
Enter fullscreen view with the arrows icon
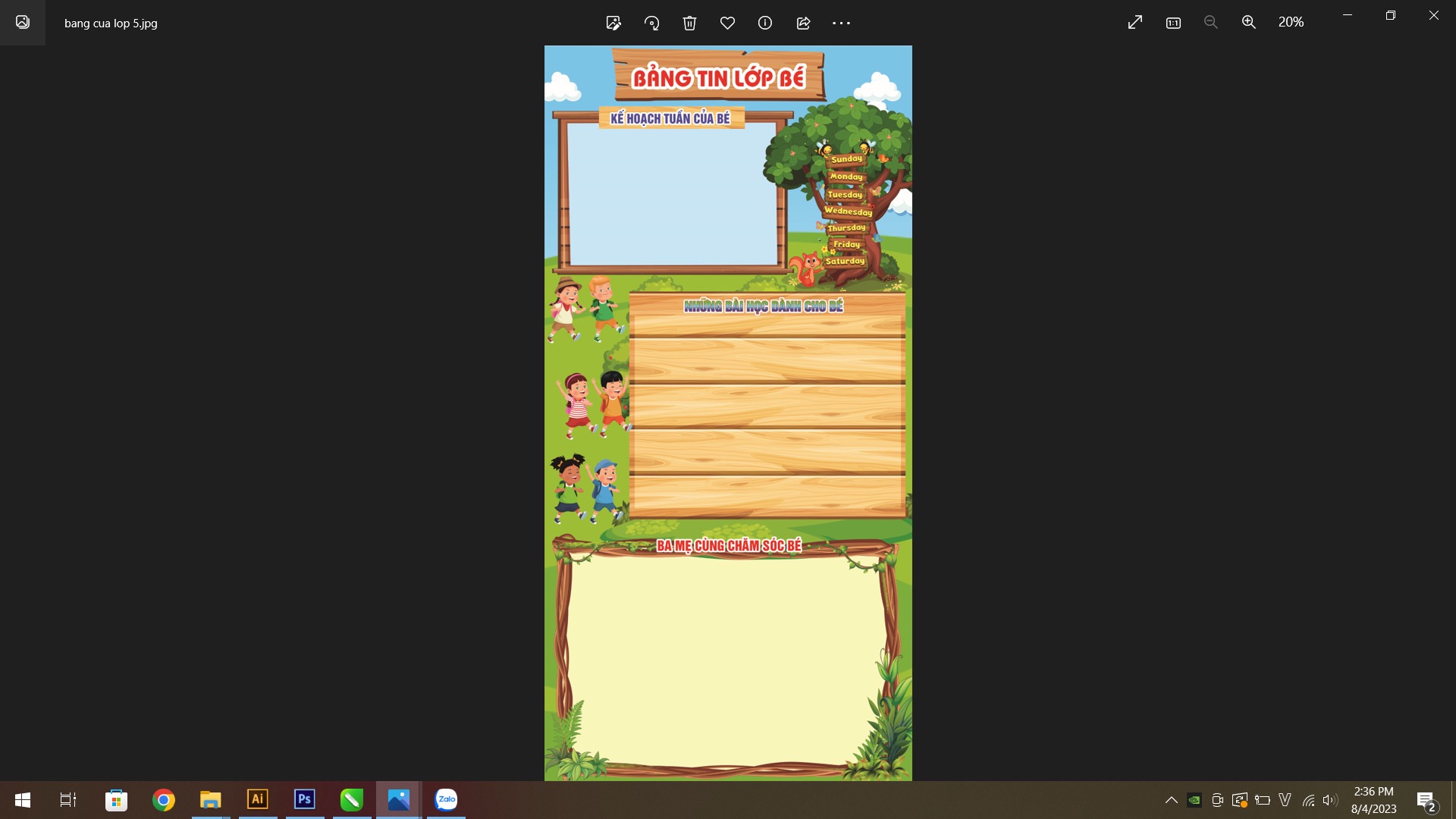point(1135,23)
